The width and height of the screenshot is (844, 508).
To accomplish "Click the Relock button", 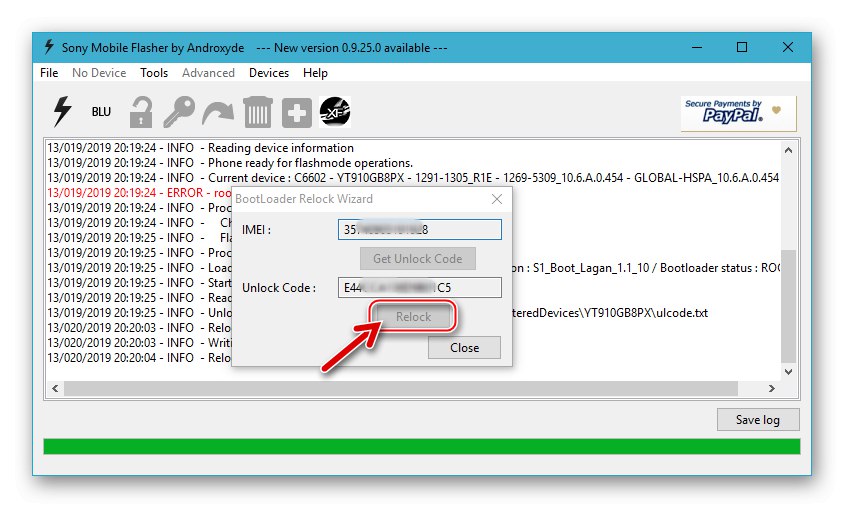I will [x=413, y=317].
